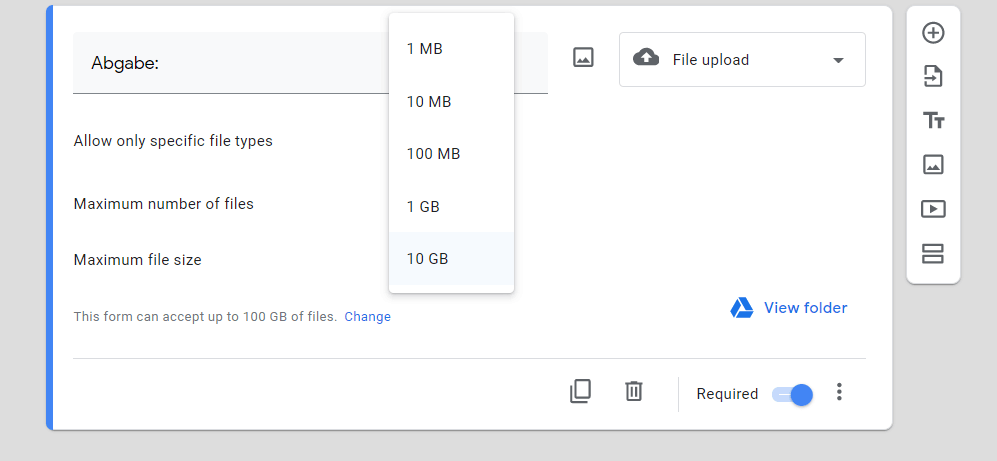
Task: Add a section icon
Action: (x=933, y=254)
